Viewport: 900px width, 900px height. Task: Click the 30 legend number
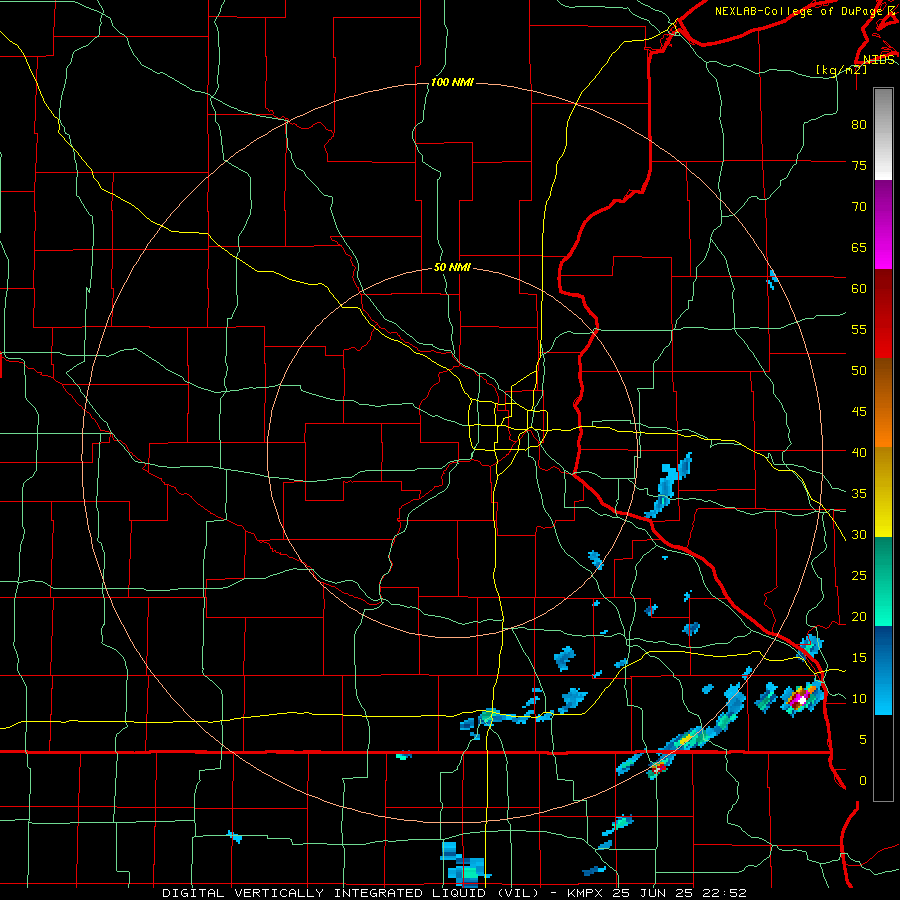[x=859, y=534]
